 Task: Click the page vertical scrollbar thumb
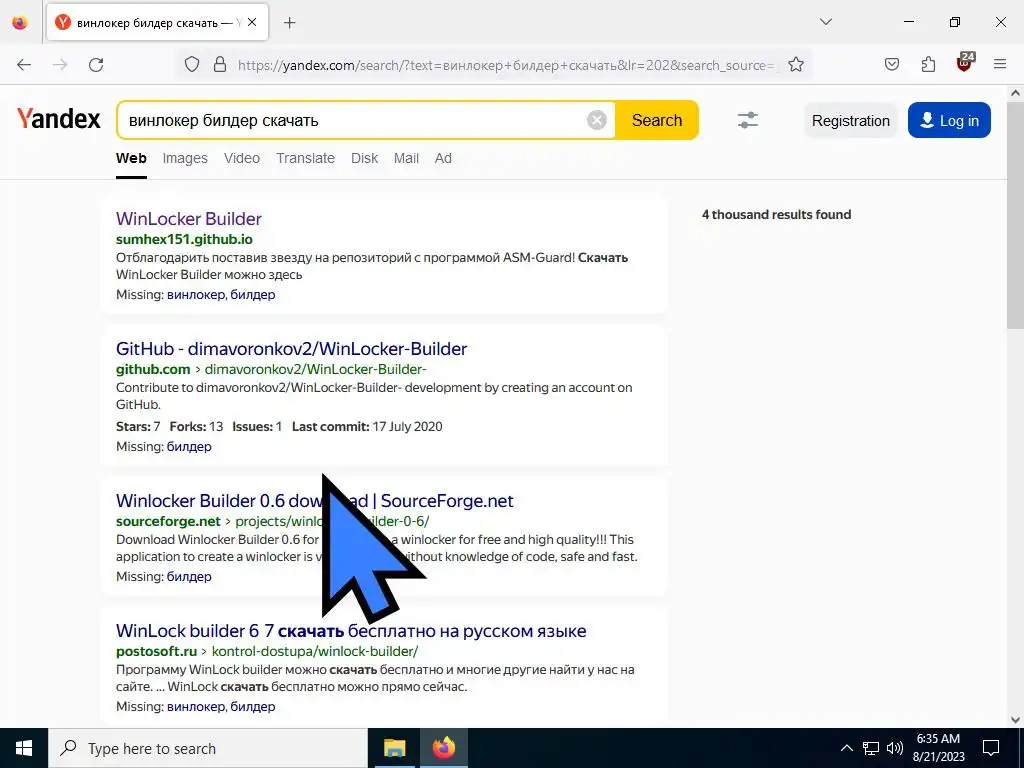point(1015,216)
